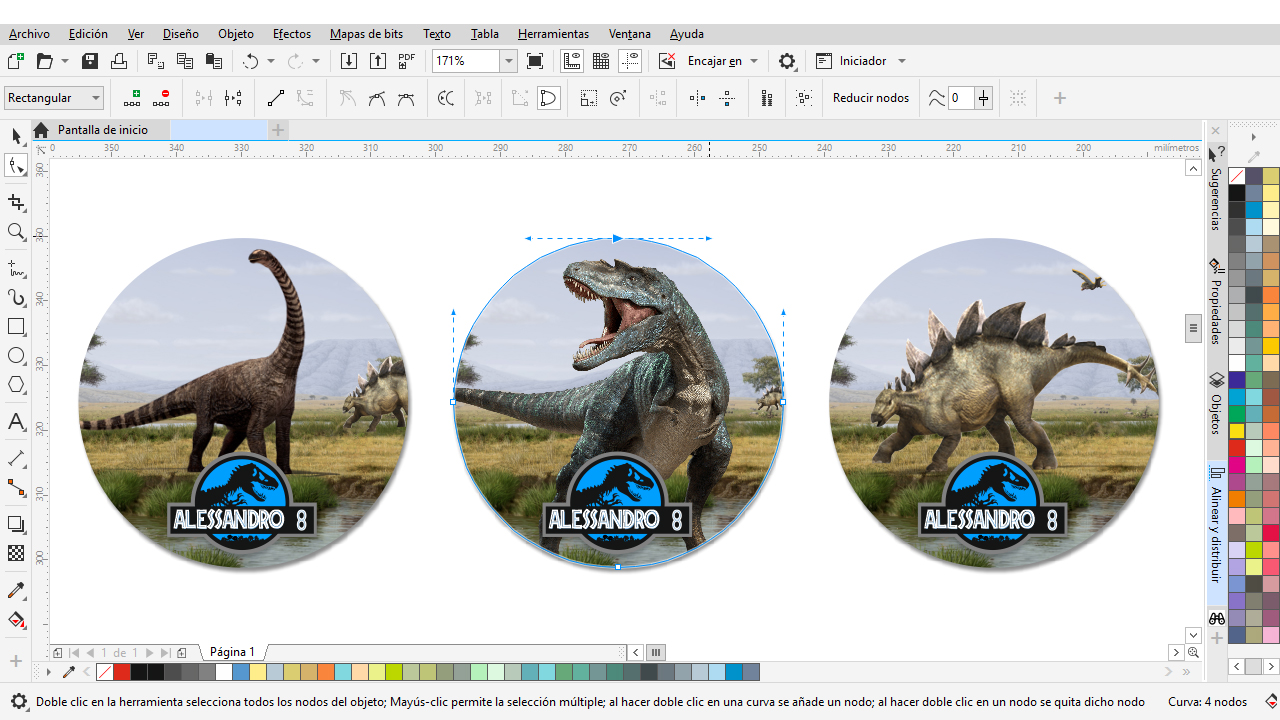Click reflect nodes horizontally icon
Image resolution: width=1280 pixels, height=720 pixels.
[x=698, y=98]
